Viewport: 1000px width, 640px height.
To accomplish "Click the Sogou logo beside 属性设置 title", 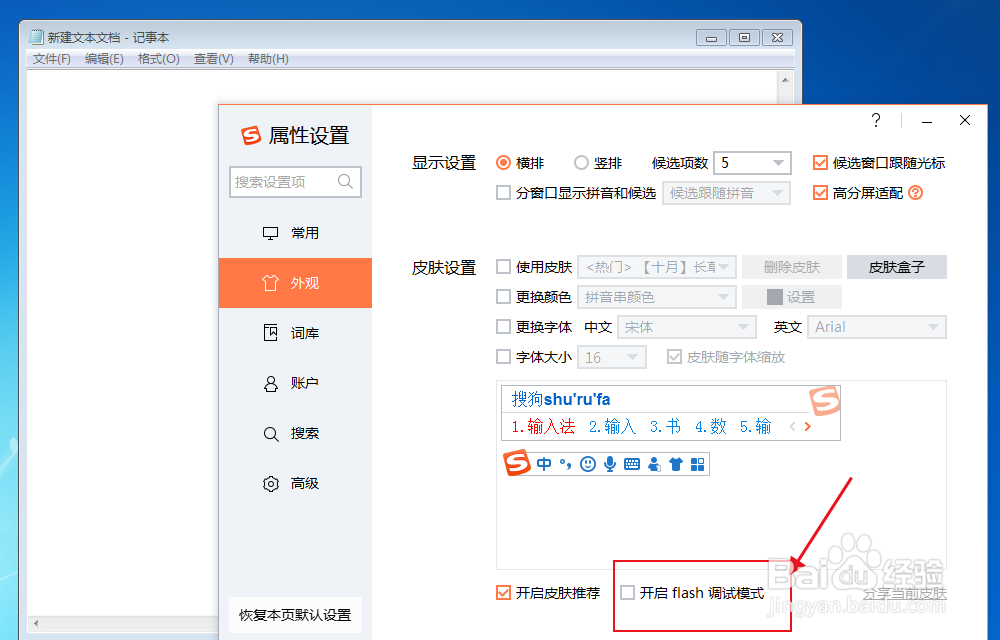I will click(251, 135).
